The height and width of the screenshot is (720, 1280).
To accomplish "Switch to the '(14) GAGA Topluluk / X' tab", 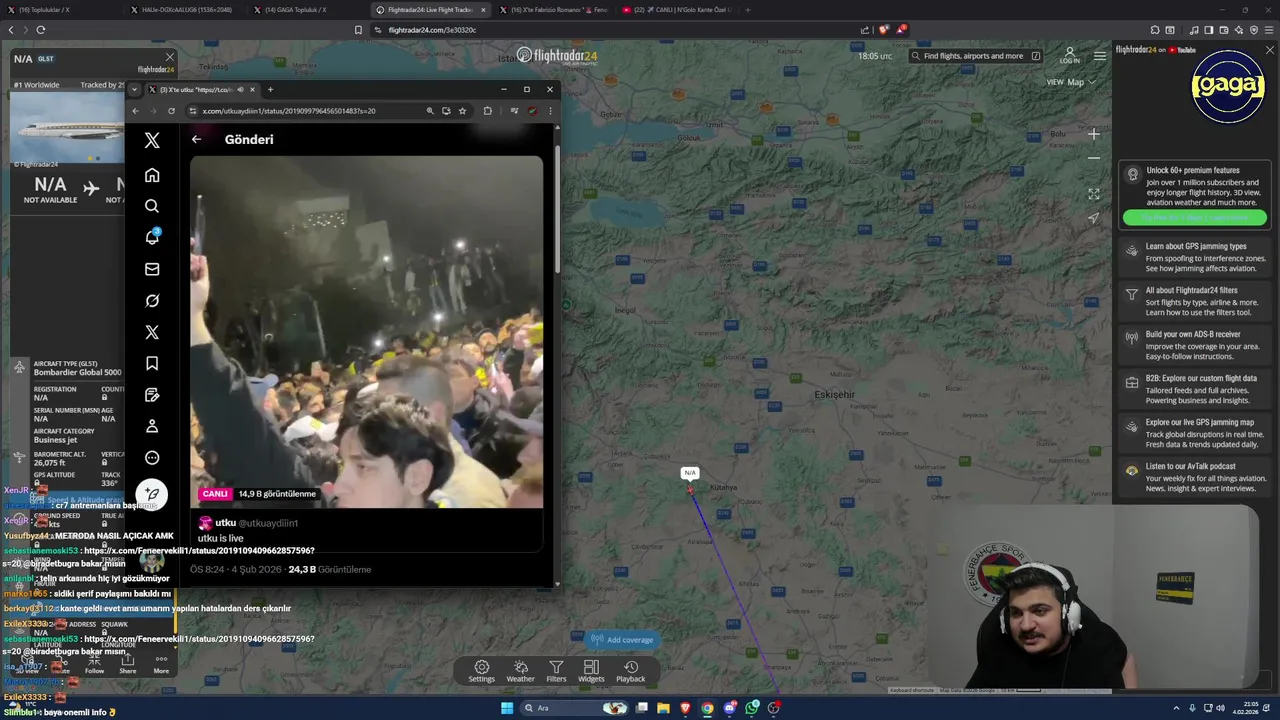I will (x=308, y=10).
